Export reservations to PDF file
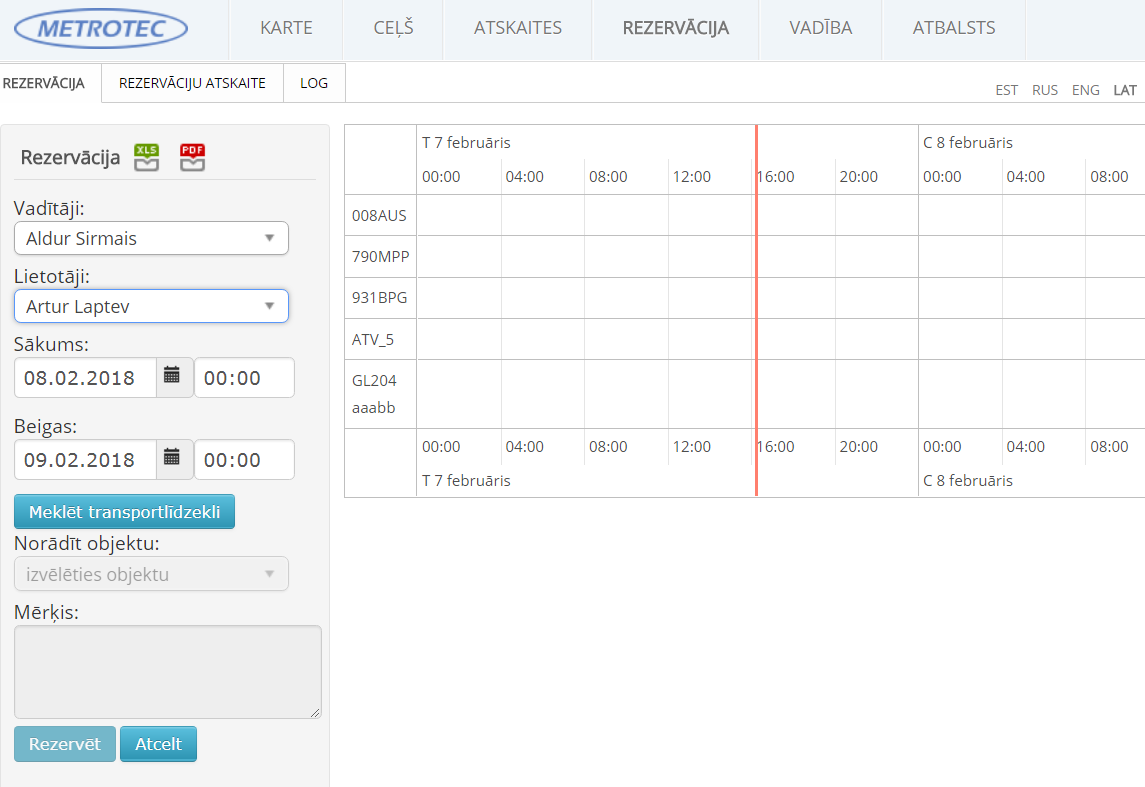This screenshot has width=1145, height=787. click(192, 158)
